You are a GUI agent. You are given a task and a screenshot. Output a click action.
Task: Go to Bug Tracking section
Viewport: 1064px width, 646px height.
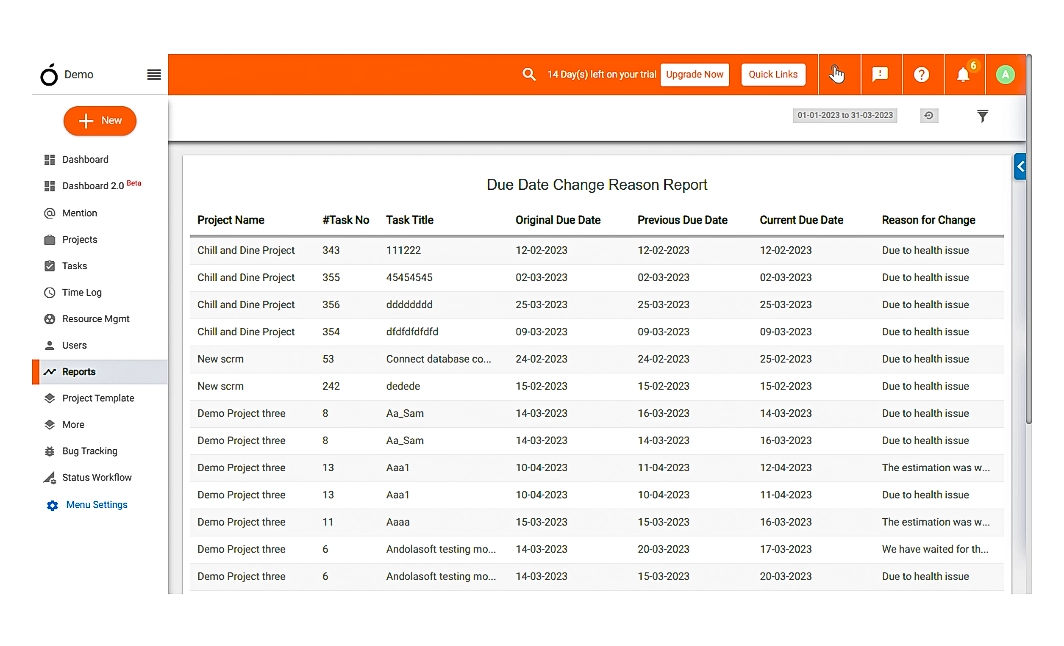point(89,451)
